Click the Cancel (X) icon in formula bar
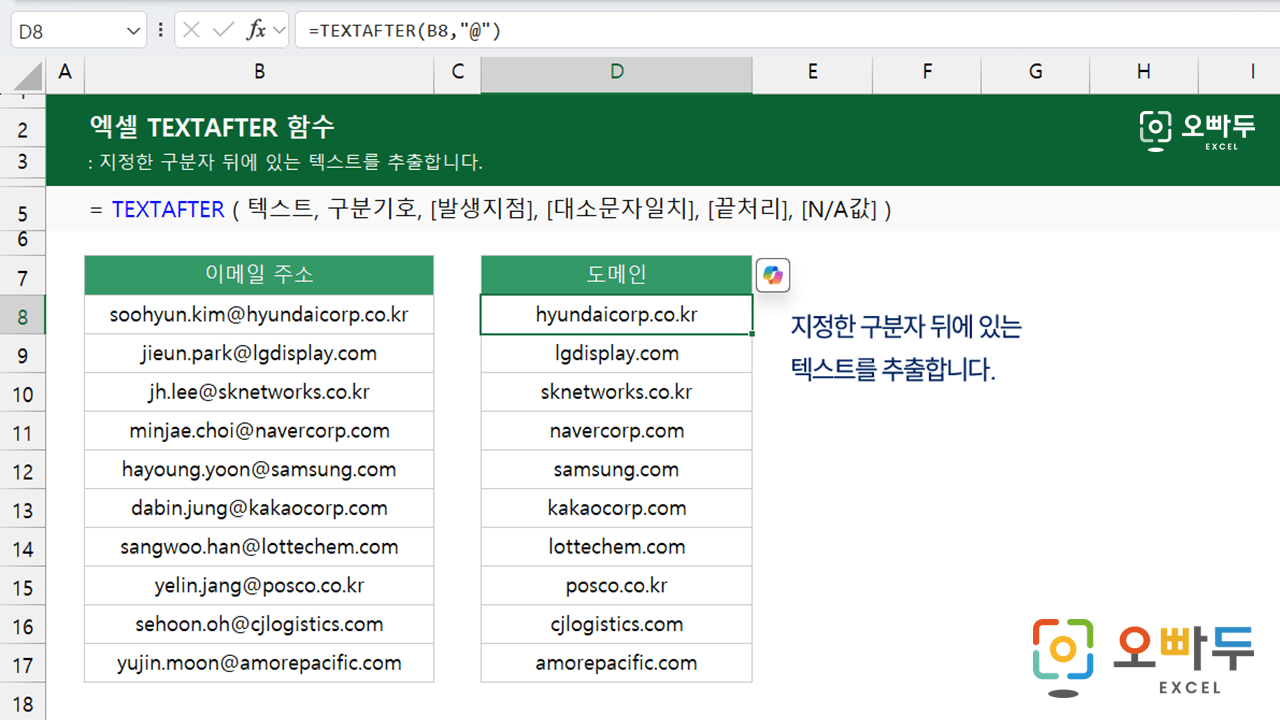Viewport: 1280px width, 720px height. pyautogui.click(x=192, y=30)
